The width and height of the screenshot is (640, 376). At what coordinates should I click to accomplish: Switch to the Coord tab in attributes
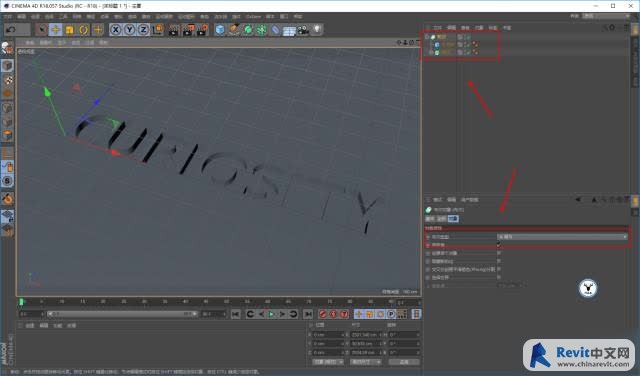pos(441,219)
